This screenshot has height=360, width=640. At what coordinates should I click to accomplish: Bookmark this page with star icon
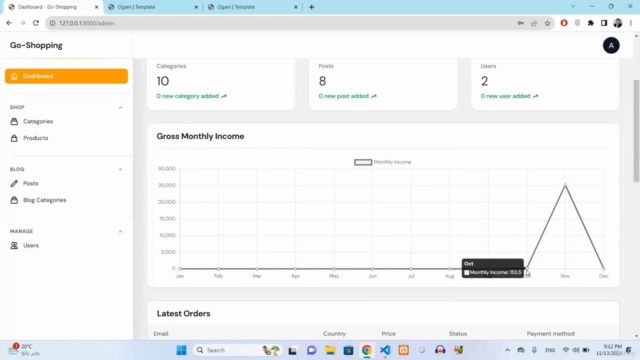pyautogui.click(x=547, y=23)
